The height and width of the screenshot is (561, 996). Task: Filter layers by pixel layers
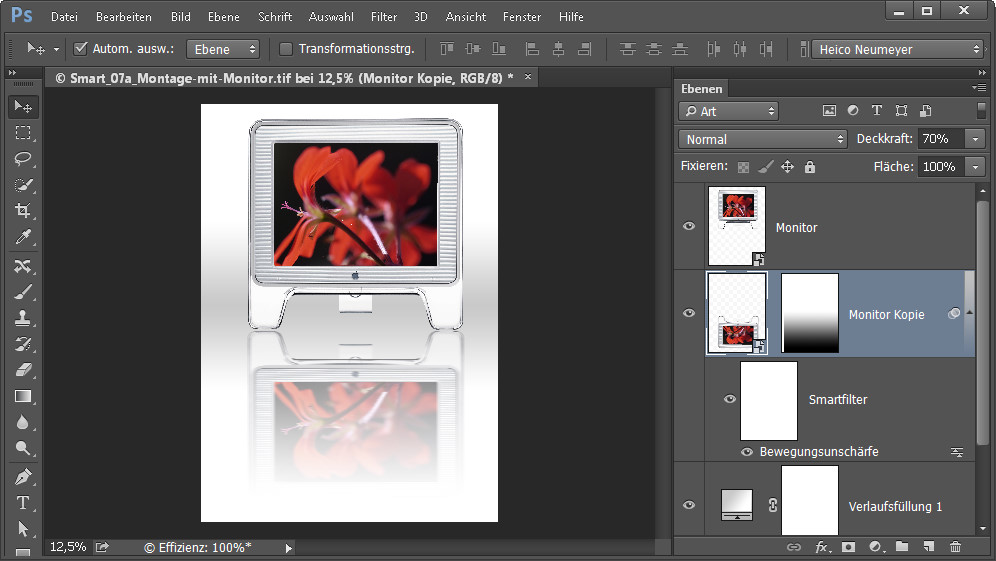829,111
